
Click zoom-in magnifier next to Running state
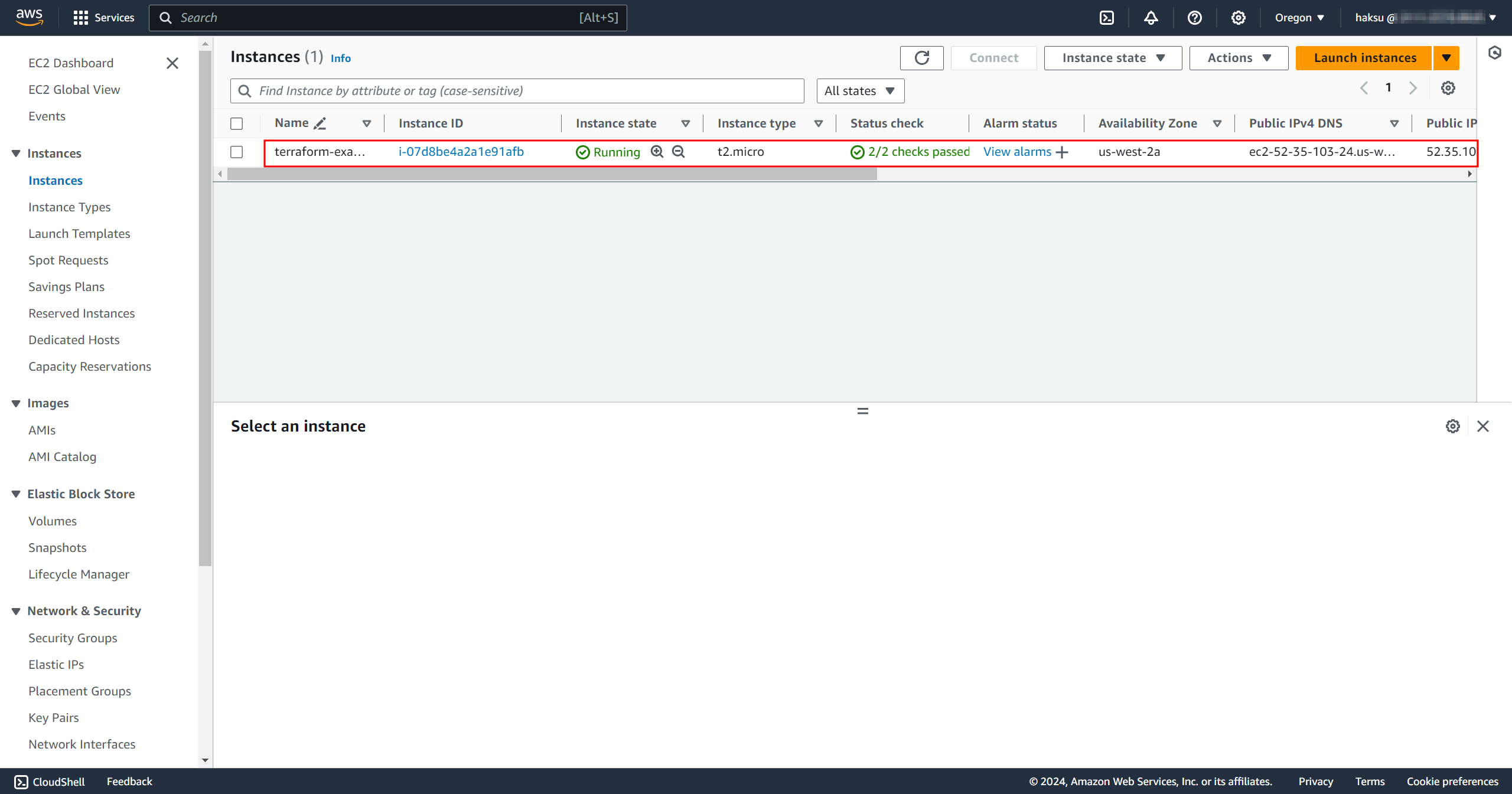tap(657, 152)
